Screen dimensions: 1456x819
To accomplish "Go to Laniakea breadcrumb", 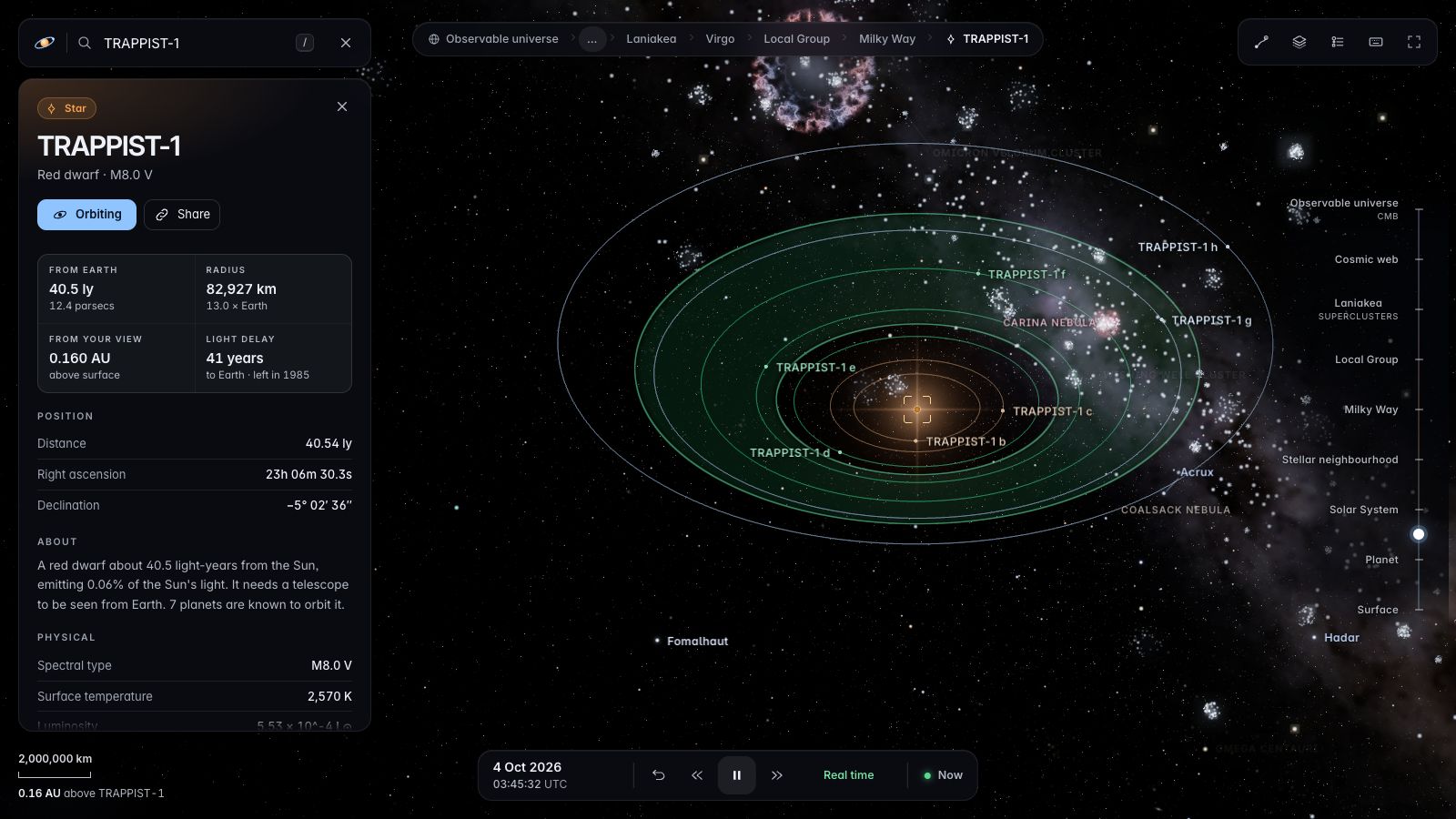I will (x=651, y=39).
